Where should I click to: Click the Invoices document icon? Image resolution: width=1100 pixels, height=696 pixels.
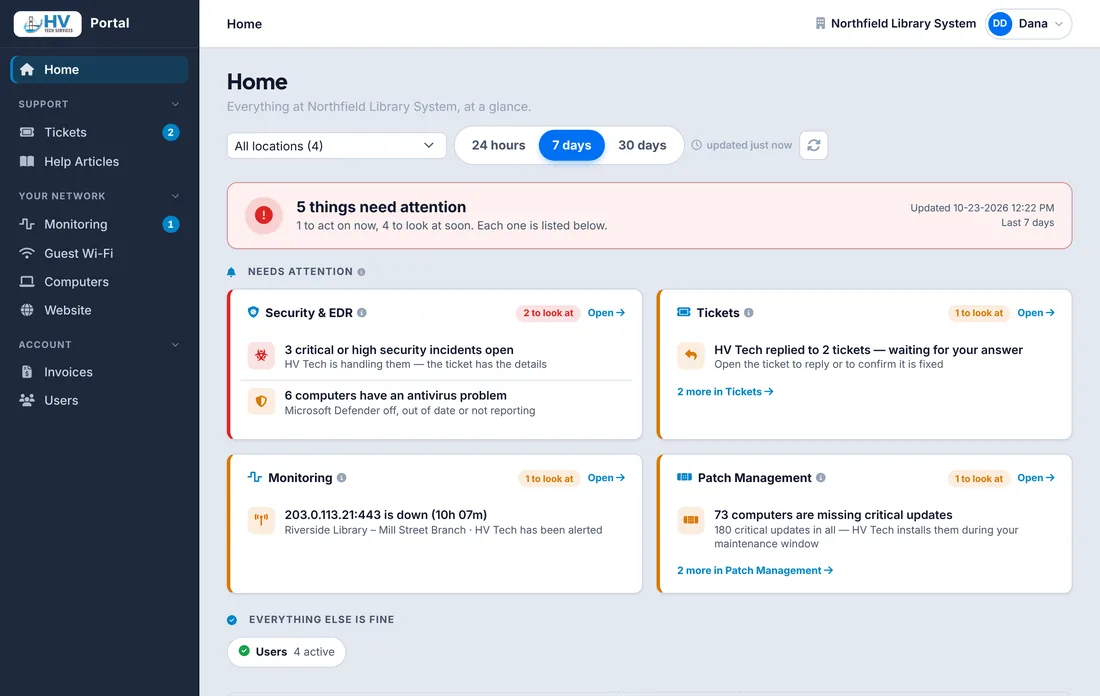27,372
